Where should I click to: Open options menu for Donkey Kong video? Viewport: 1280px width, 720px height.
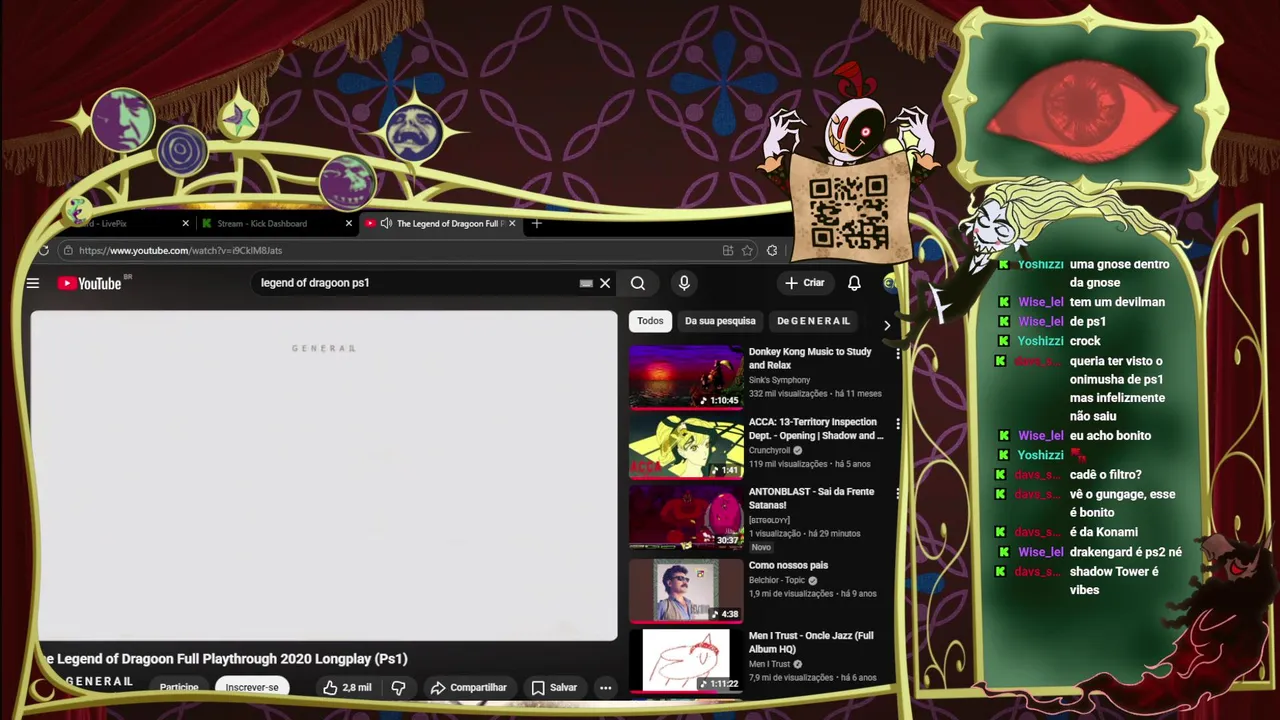[x=898, y=354]
